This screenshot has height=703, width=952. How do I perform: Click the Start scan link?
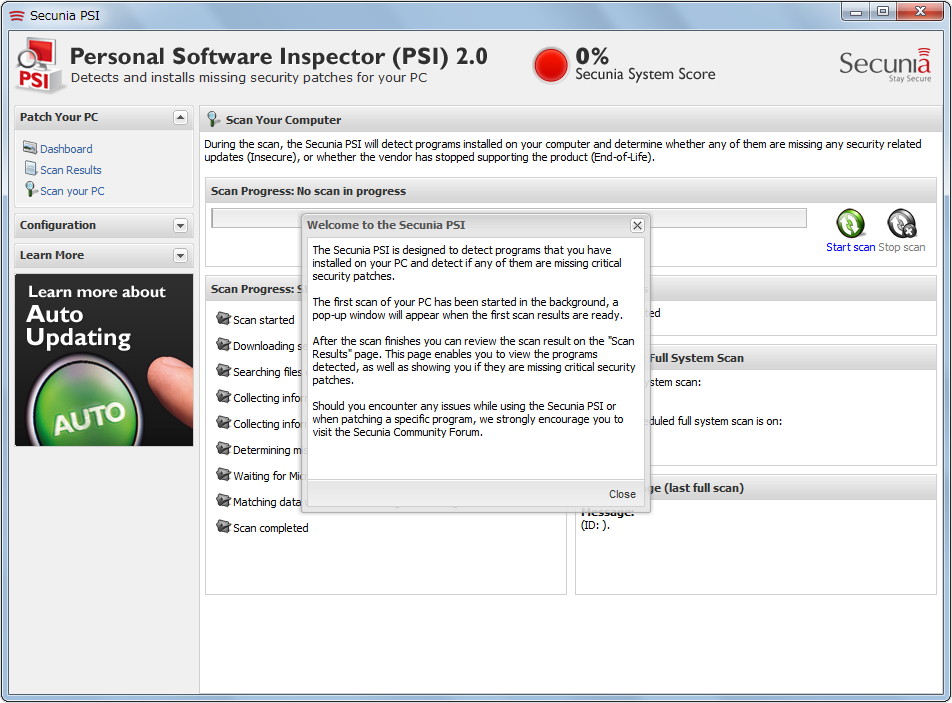850,247
